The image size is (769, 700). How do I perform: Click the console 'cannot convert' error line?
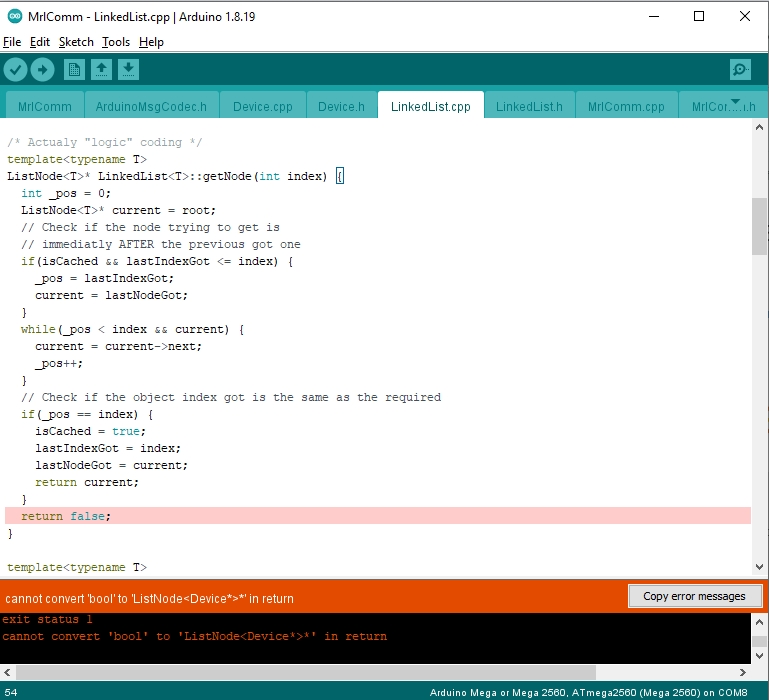click(195, 636)
